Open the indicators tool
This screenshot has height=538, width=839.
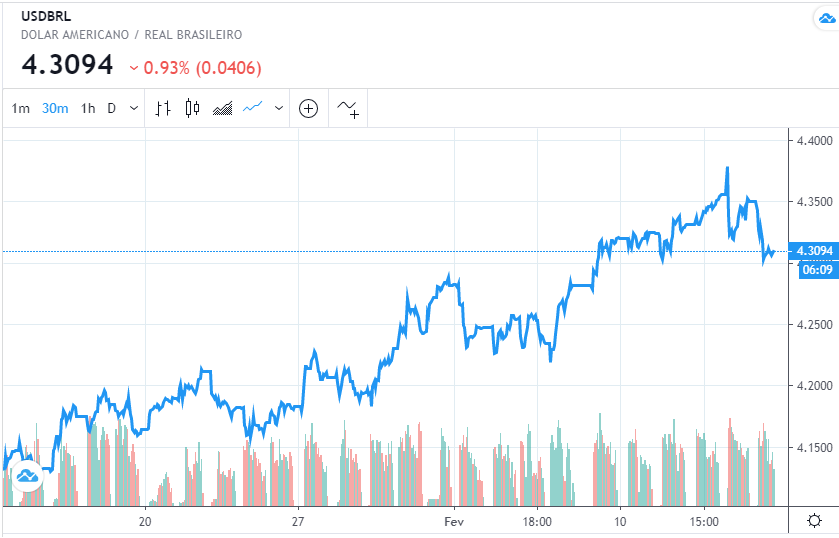tap(348, 108)
